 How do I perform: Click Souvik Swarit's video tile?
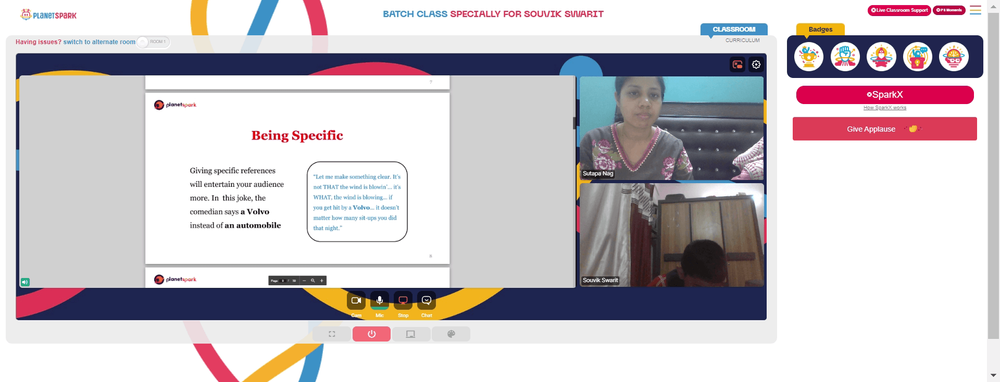(672, 235)
